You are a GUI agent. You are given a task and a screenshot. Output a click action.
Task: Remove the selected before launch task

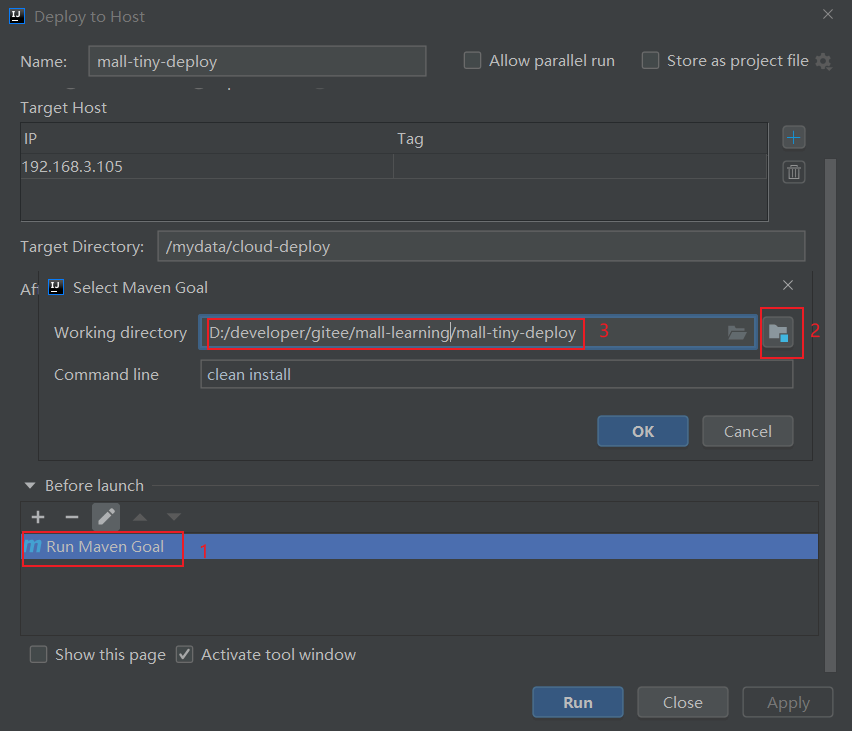tap(71, 517)
